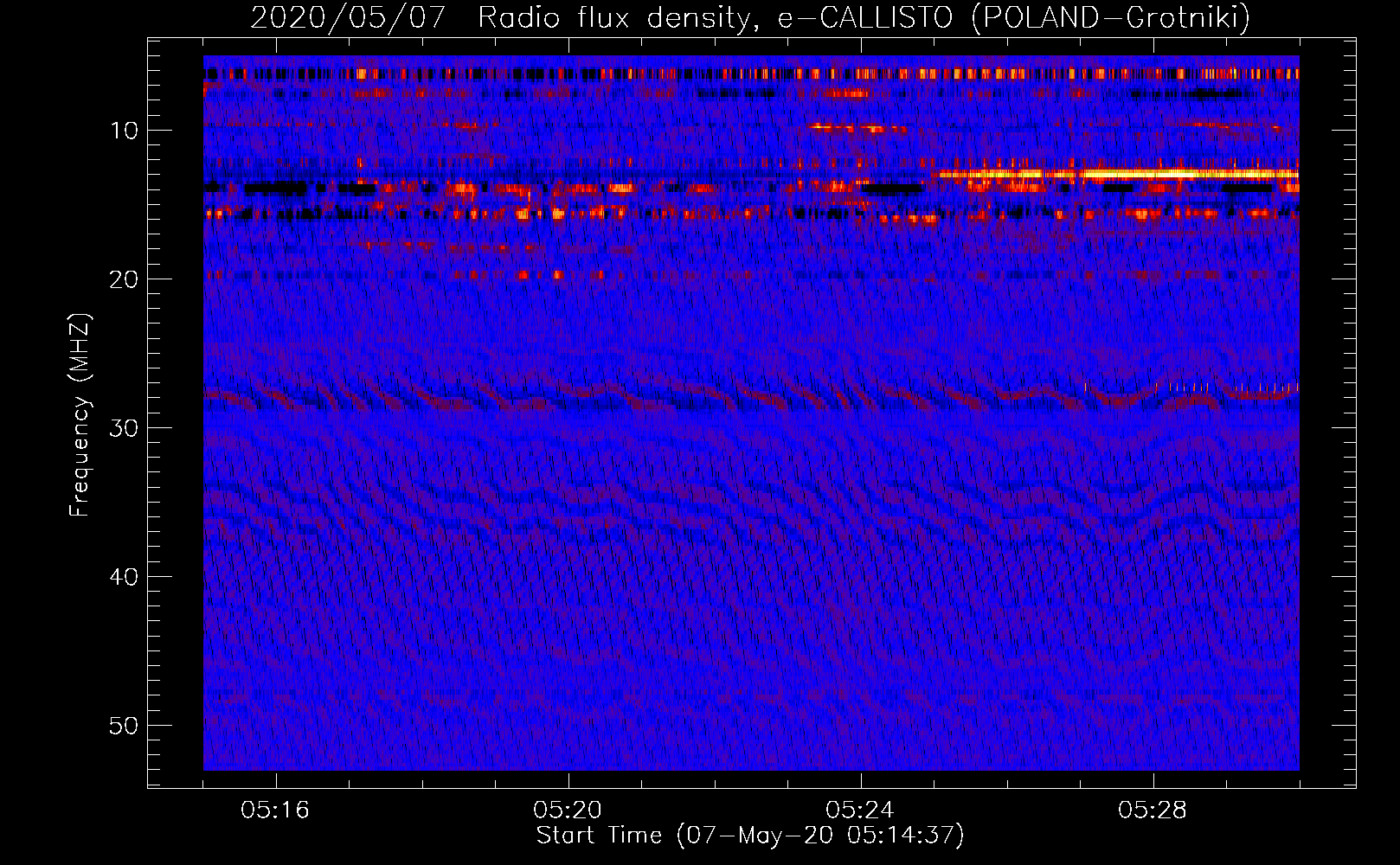Click the '30' frequency tick label
Image resolution: width=1400 pixels, height=865 pixels.
(x=125, y=428)
